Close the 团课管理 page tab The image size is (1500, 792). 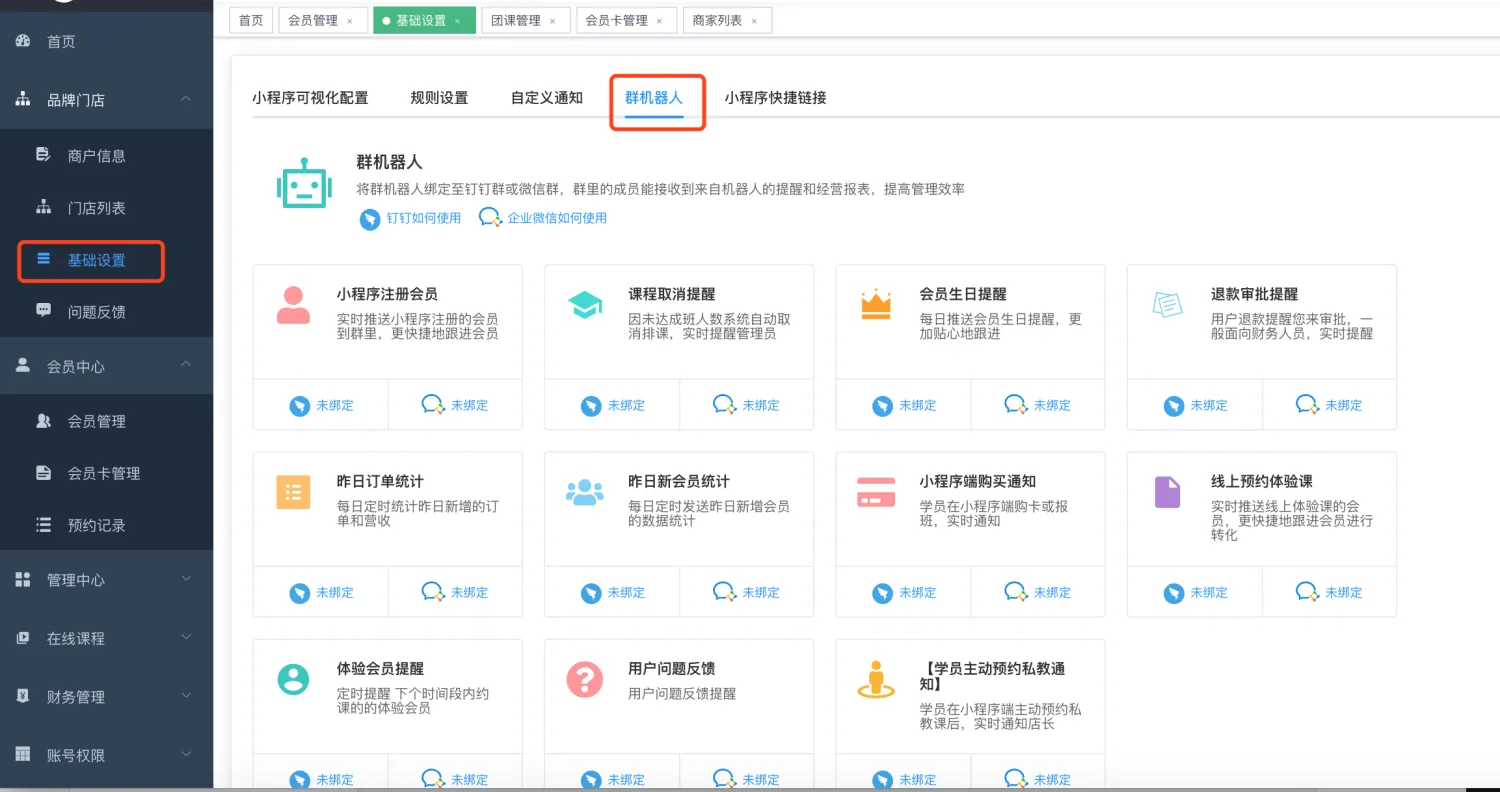(x=557, y=21)
